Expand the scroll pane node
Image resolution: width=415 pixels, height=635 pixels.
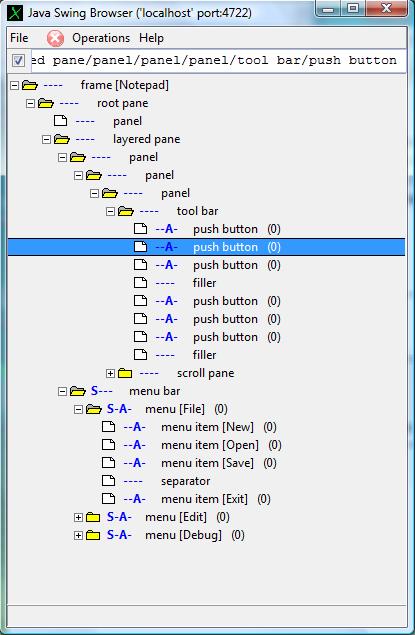(111, 373)
